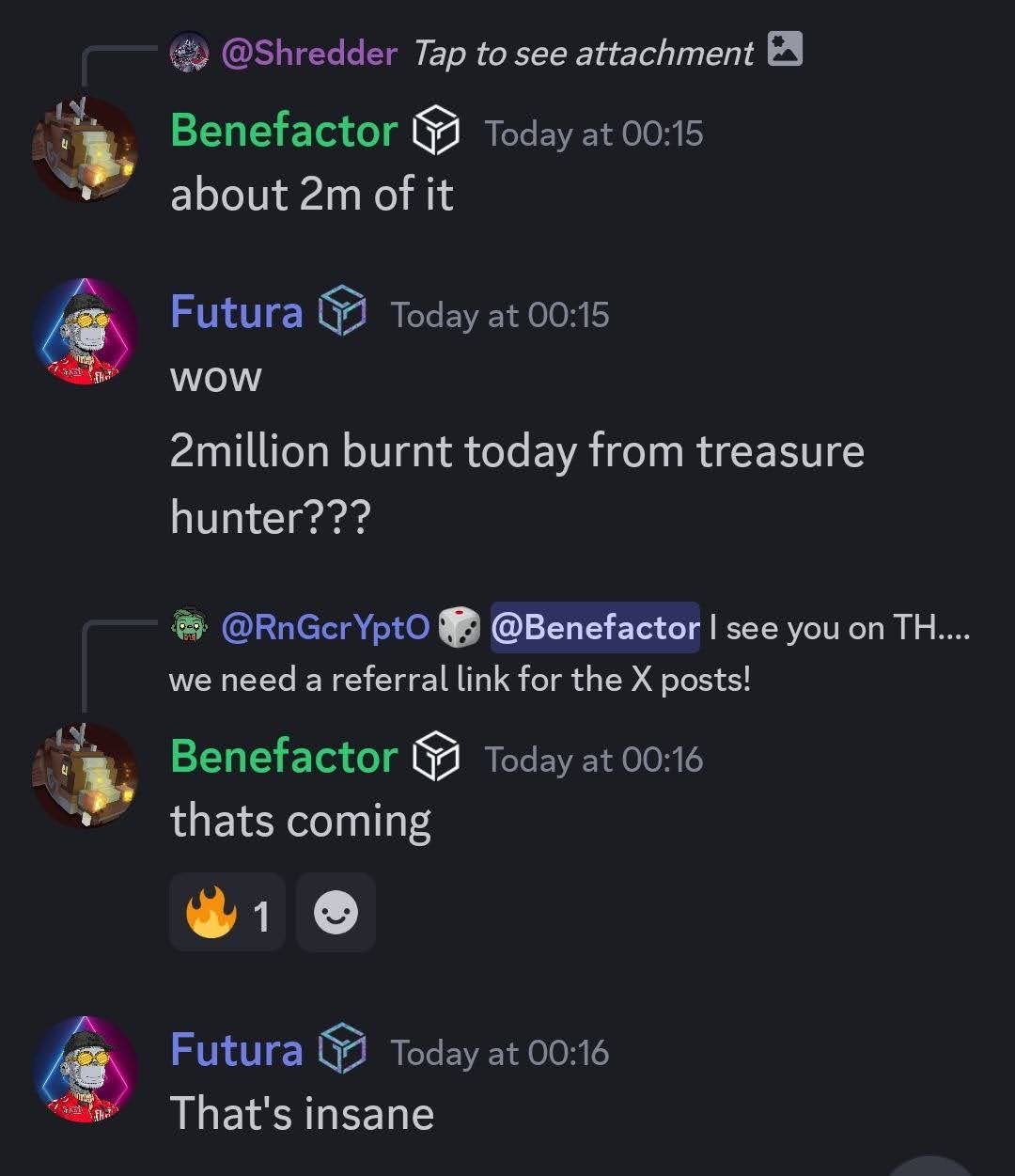Image resolution: width=1015 pixels, height=1176 pixels.
Task: Tap the cube badge next to Futura at 00:15
Action: [x=342, y=312]
